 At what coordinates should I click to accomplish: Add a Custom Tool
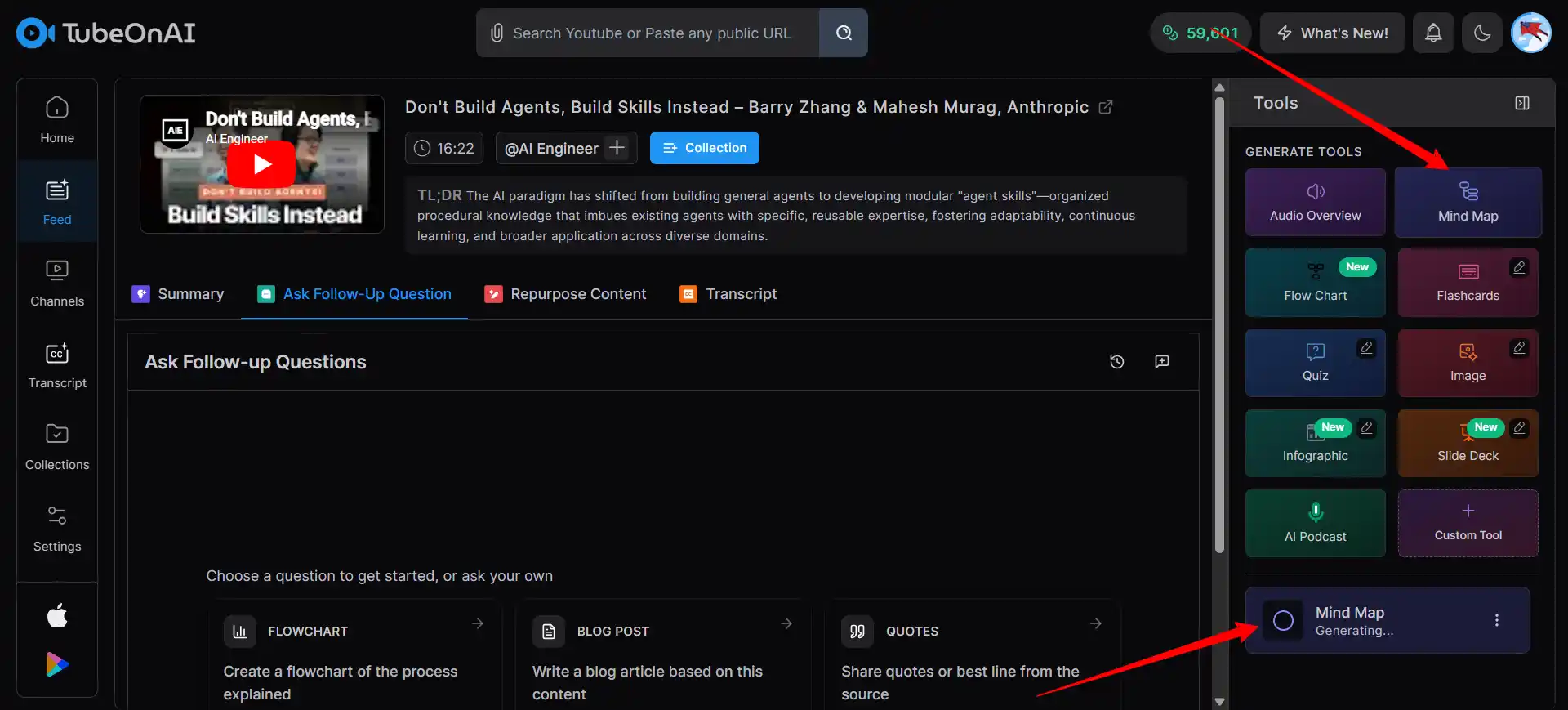pyautogui.click(x=1468, y=523)
